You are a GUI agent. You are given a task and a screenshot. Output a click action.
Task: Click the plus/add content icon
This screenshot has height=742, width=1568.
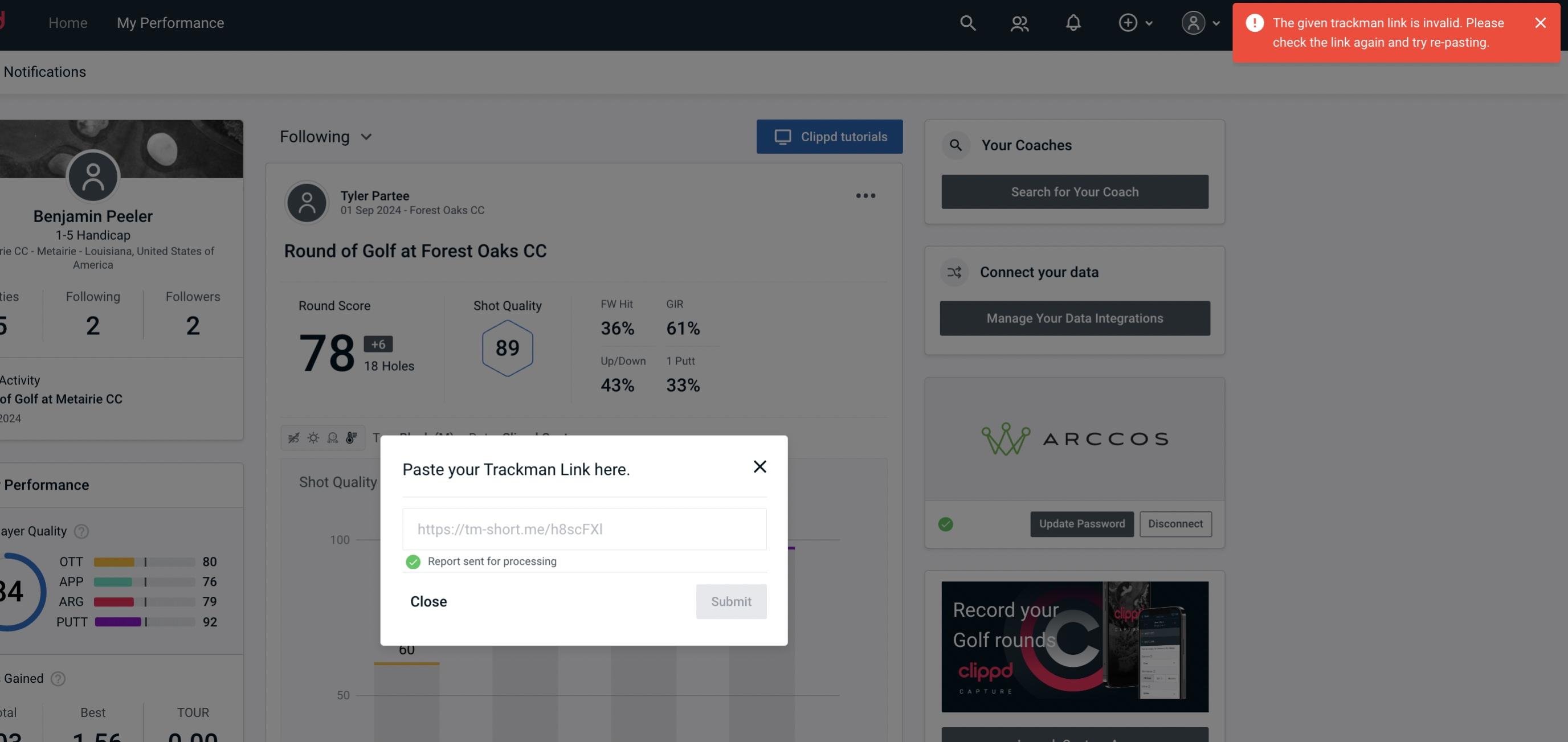[1128, 22]
